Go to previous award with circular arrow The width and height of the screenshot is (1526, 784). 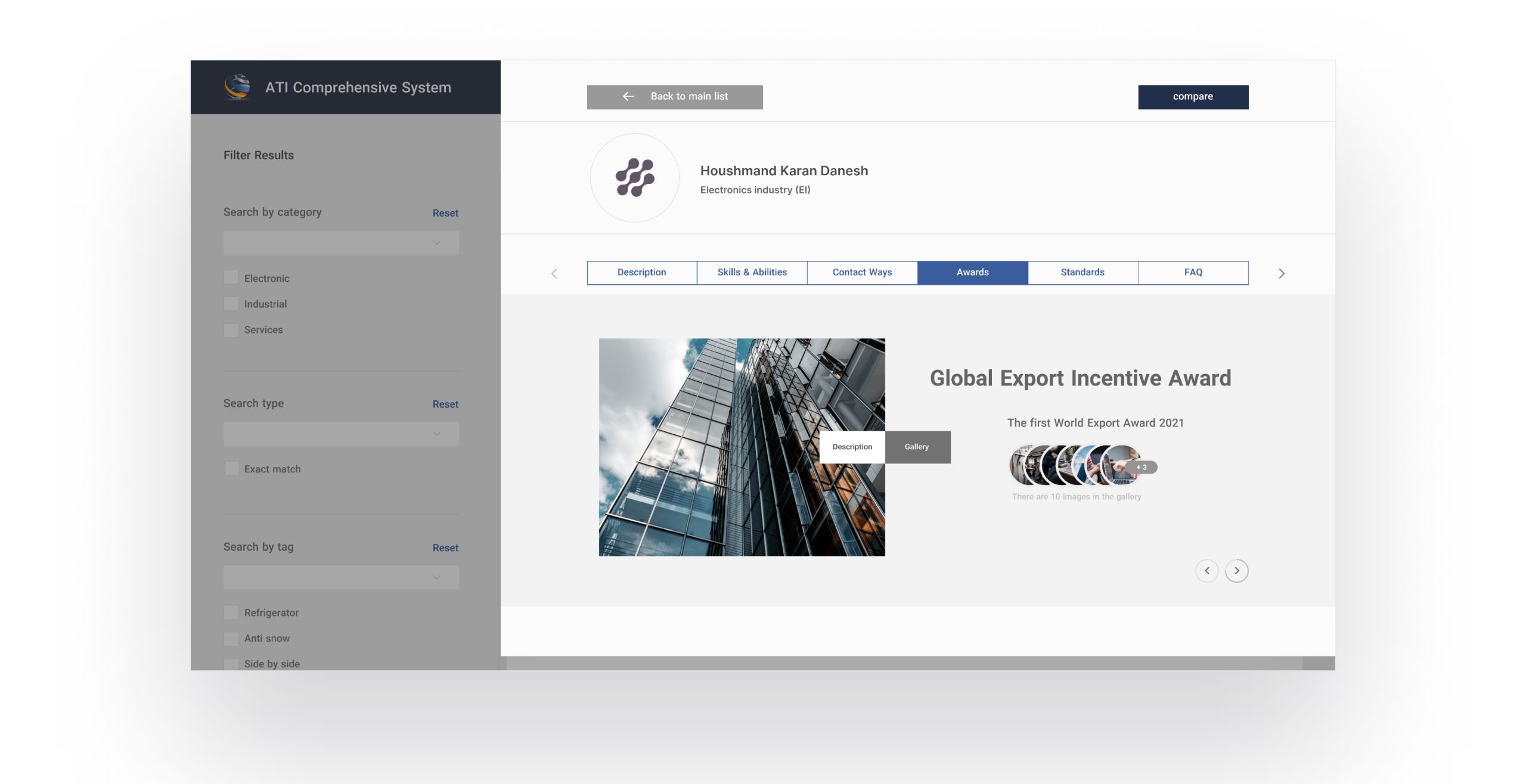[1206, 571]
